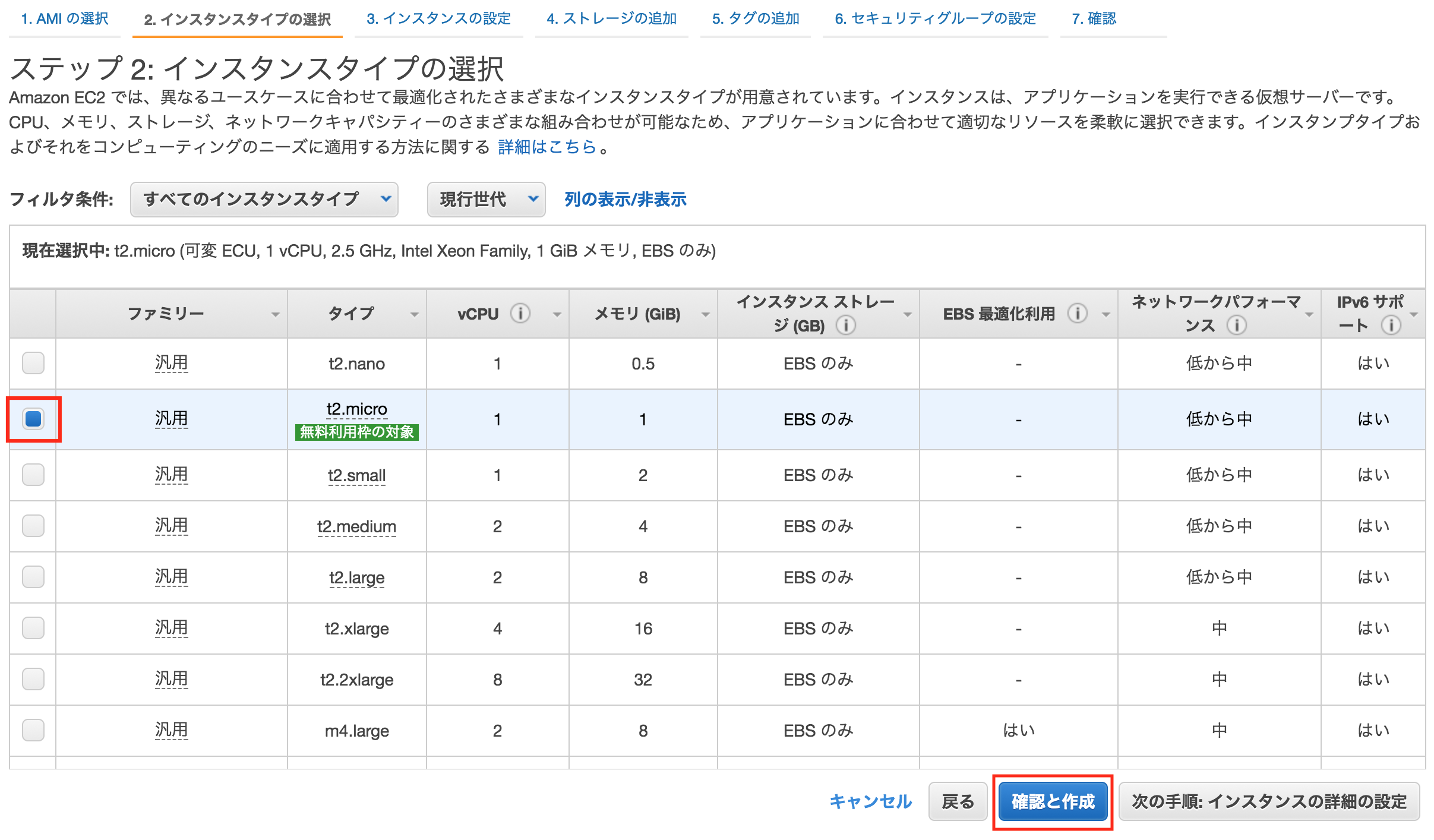Click 汎用 family in the t2.micro row
Screen dimensions: 1434x840
coord(172,419)
